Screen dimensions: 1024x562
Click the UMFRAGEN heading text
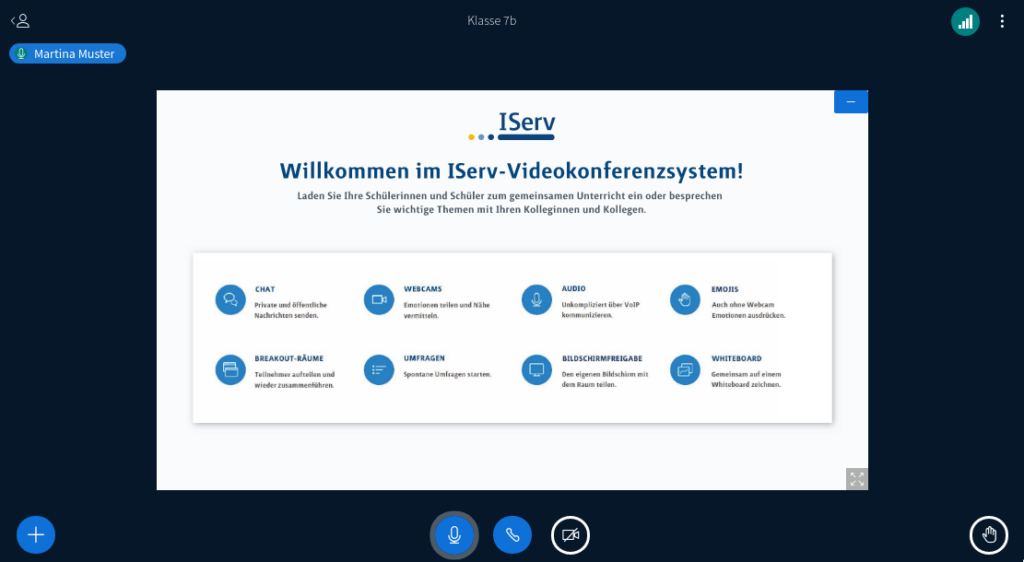424,358
